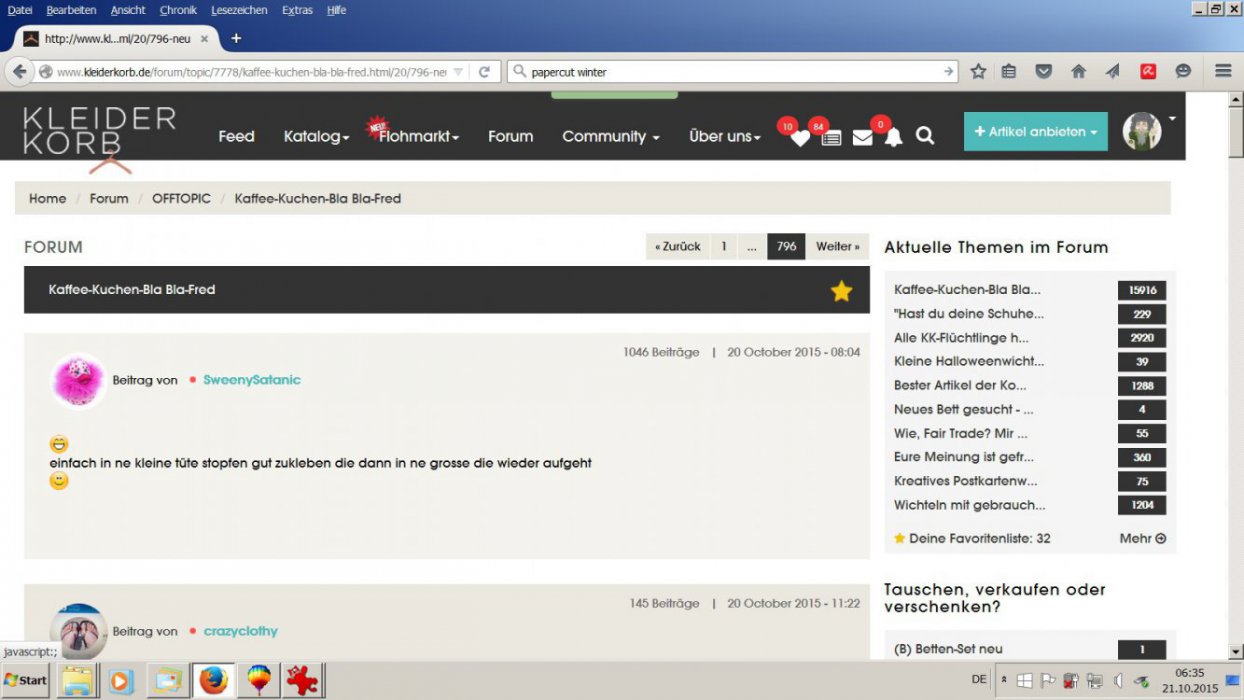Click the browser home icon
Image resolution: width=1244 pixels, height=700 pixels.
pos(1078,72)
